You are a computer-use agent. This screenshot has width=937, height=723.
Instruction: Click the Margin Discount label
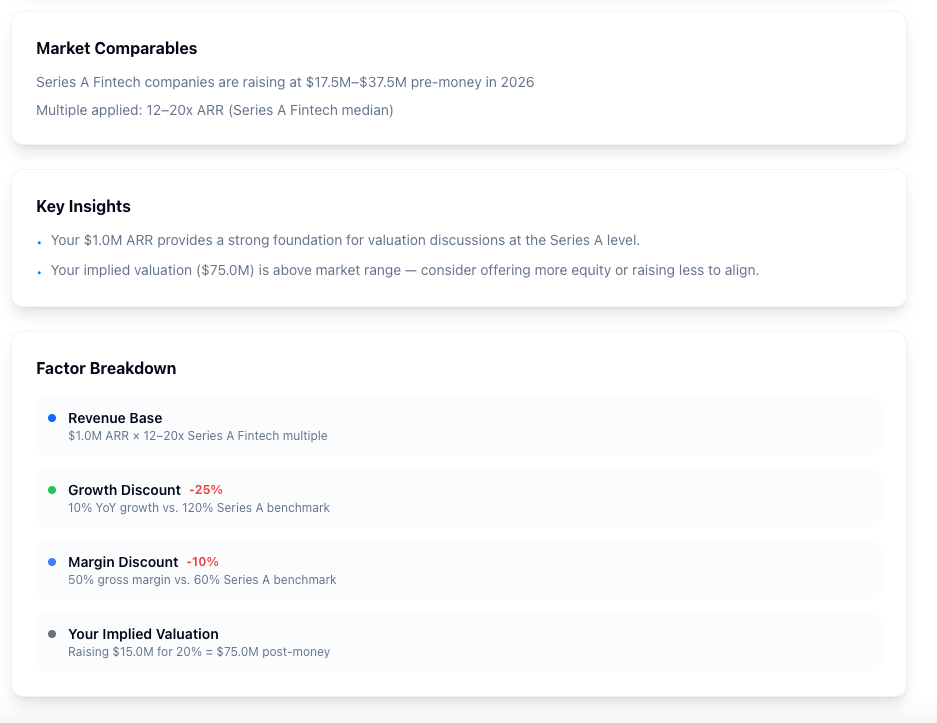(123, 562)
